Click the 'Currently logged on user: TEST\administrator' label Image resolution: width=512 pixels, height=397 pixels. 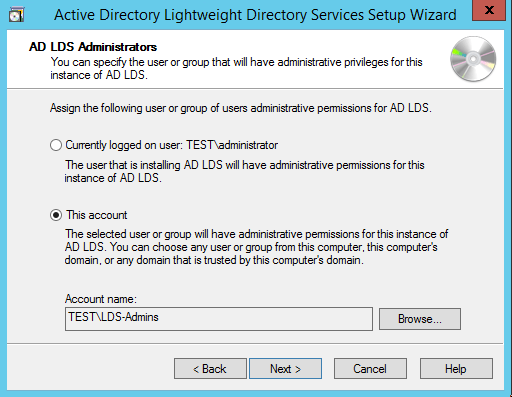tap(171, 145)
